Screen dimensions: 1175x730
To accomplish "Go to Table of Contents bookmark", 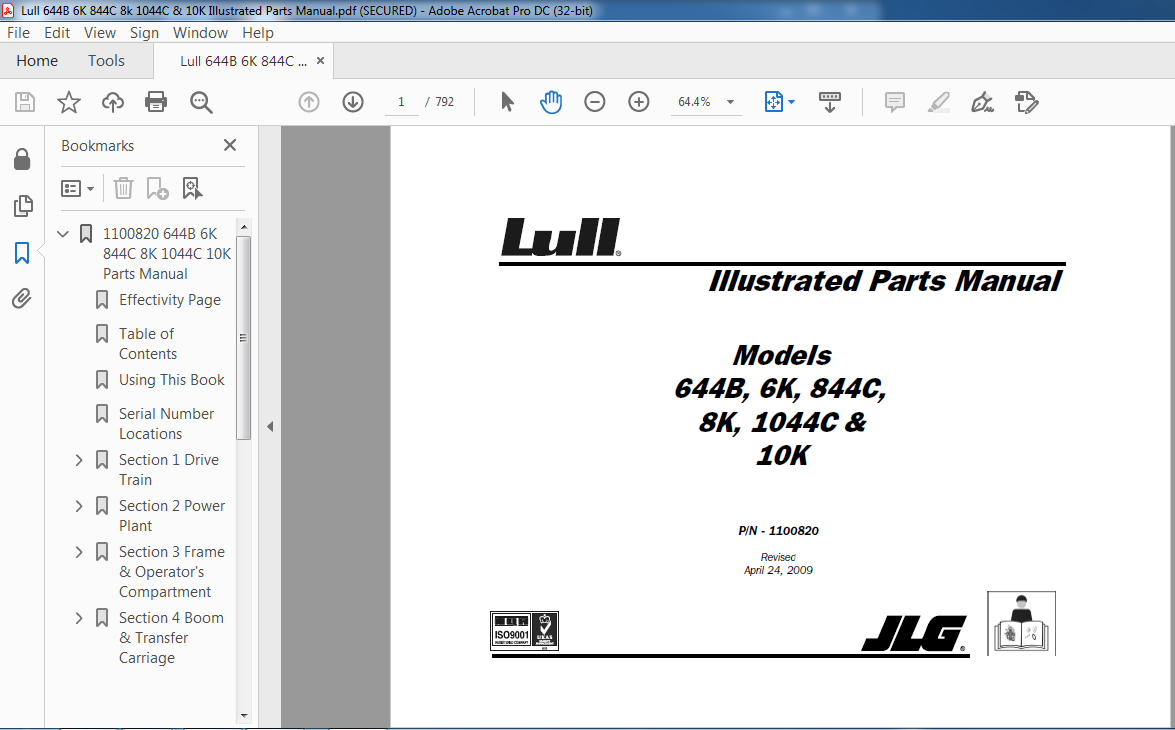I will (148, 343).
